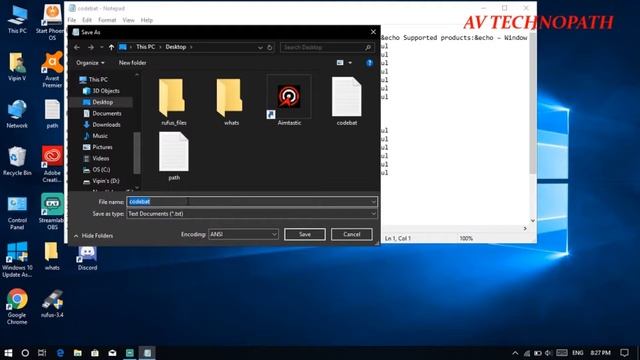Open the Notepad File menu
This screenshot has height=360, width=640.
pyautogui.click(x=72, y=20)
